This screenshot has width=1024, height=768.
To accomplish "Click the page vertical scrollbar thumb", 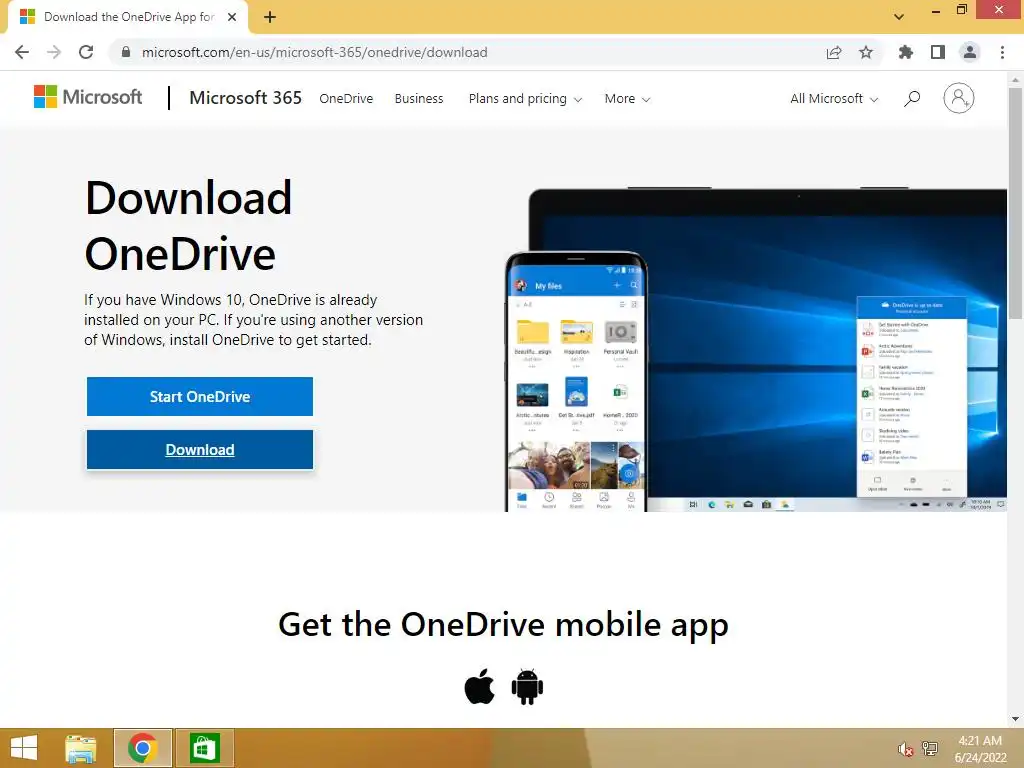I will pos(1015,202).
